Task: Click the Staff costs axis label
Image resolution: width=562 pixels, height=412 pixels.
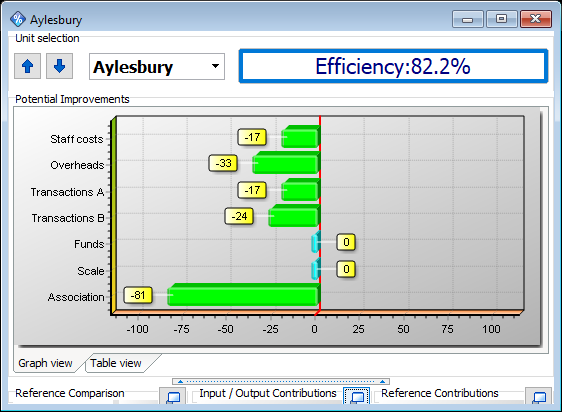Action: tap(77, 139)
